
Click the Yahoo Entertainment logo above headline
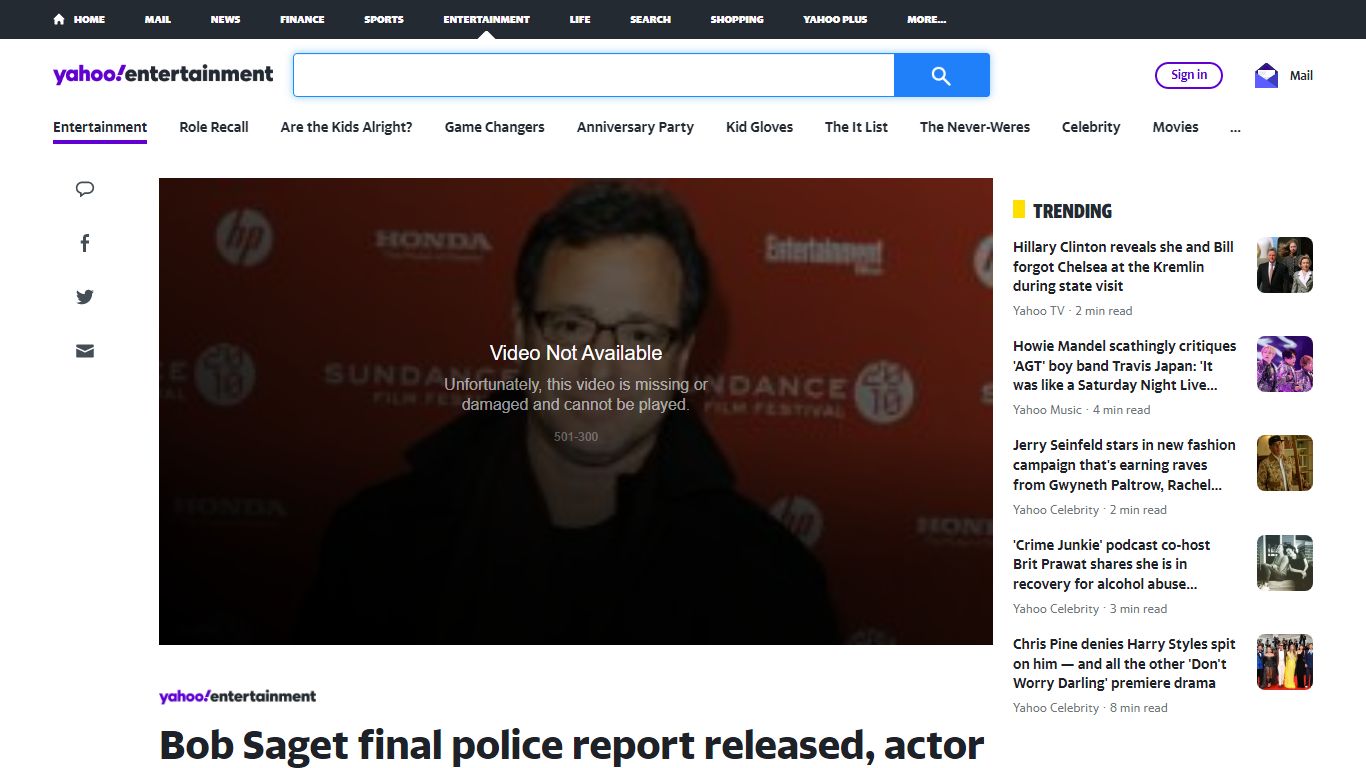[x=238, y=696]
